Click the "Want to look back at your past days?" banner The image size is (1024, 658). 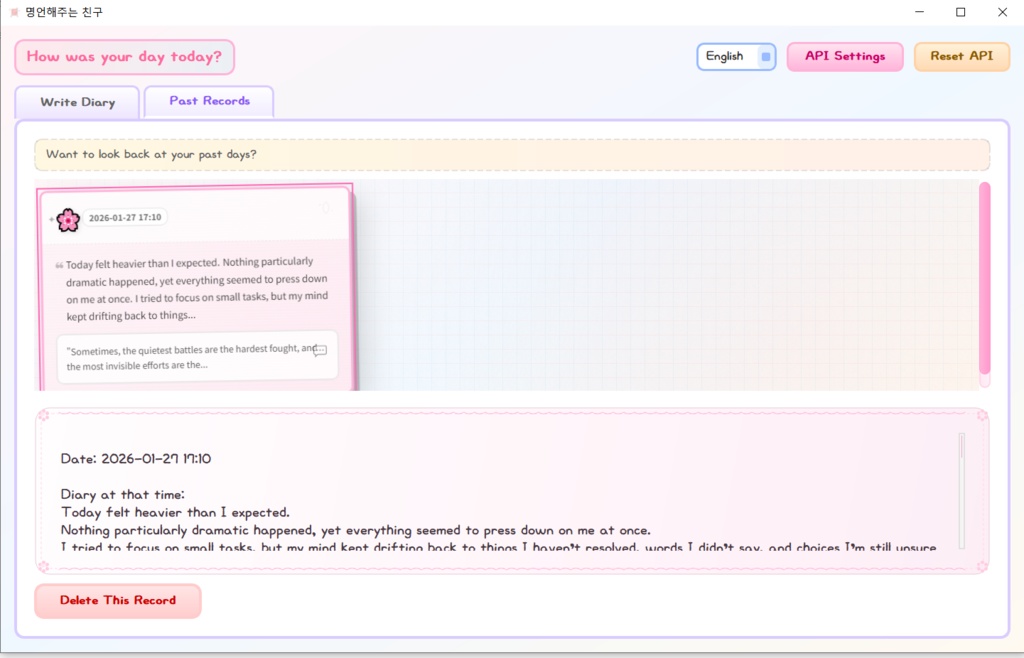click(x=512, y=155)
